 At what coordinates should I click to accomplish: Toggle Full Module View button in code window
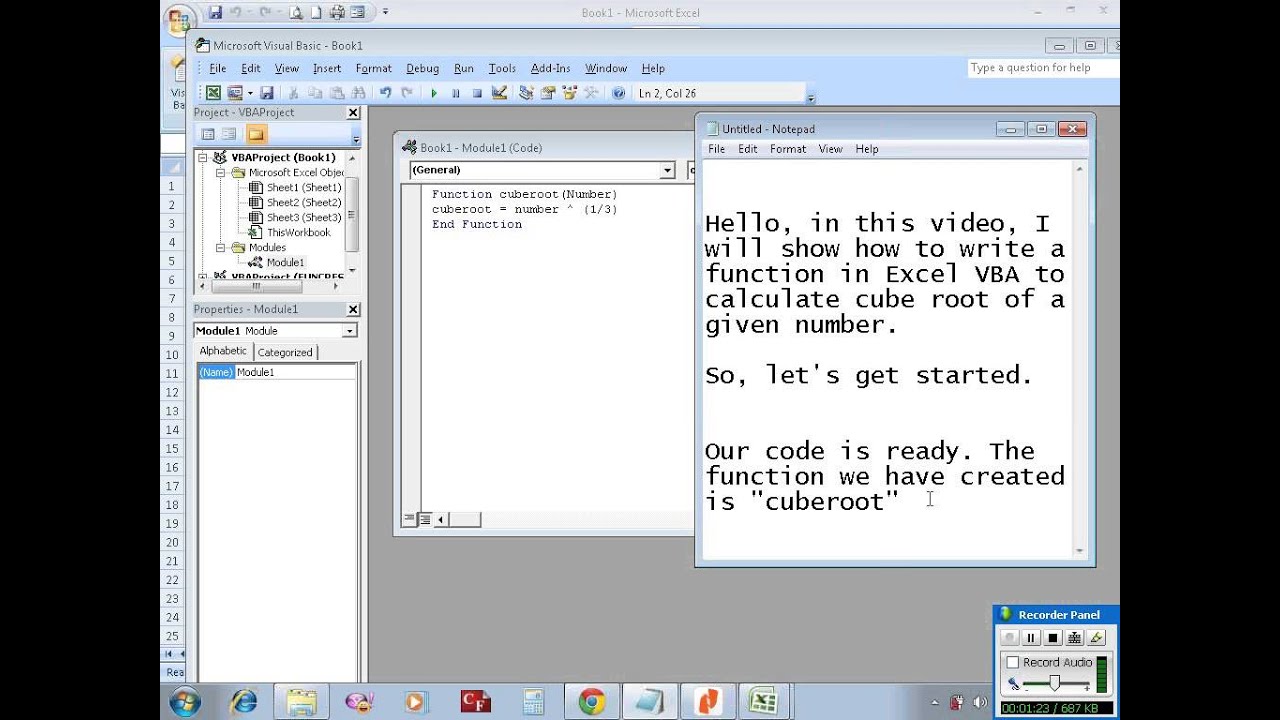tap(425, 519)
